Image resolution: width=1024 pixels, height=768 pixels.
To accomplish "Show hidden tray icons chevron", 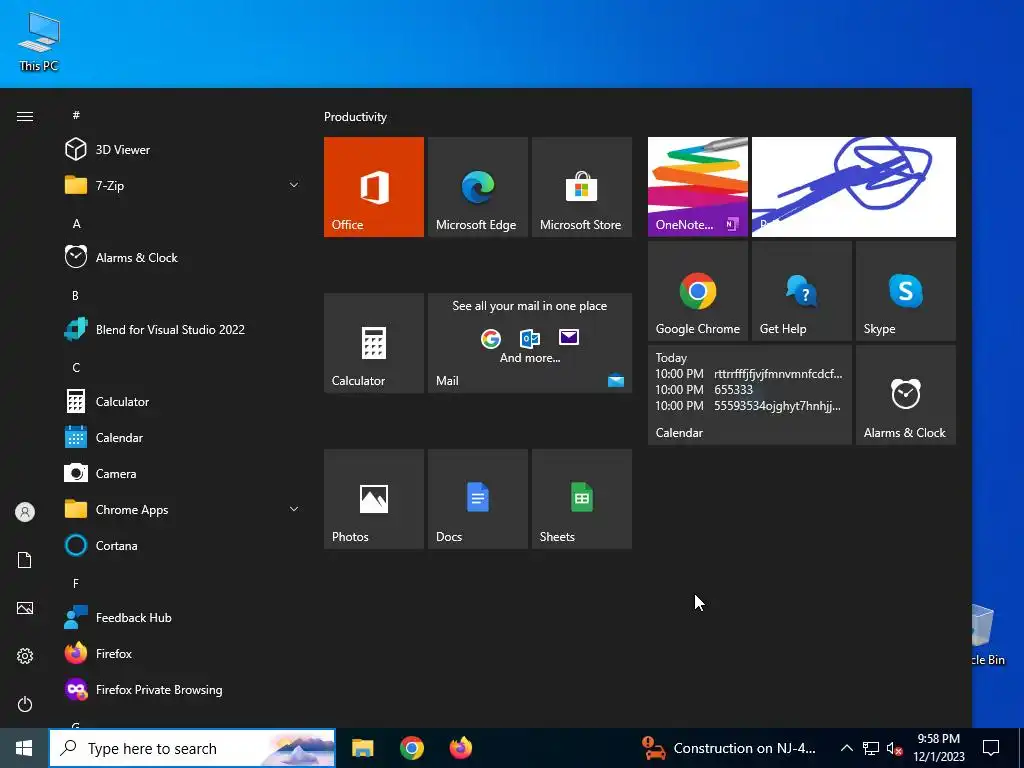I will pyautogui.click(x=846, y=748).
